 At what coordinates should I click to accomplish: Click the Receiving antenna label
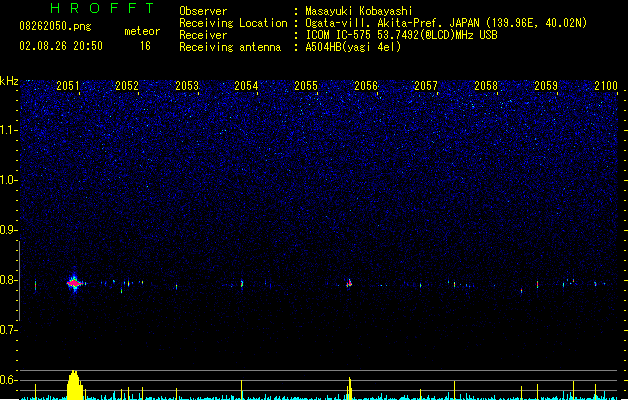(230, 47)
